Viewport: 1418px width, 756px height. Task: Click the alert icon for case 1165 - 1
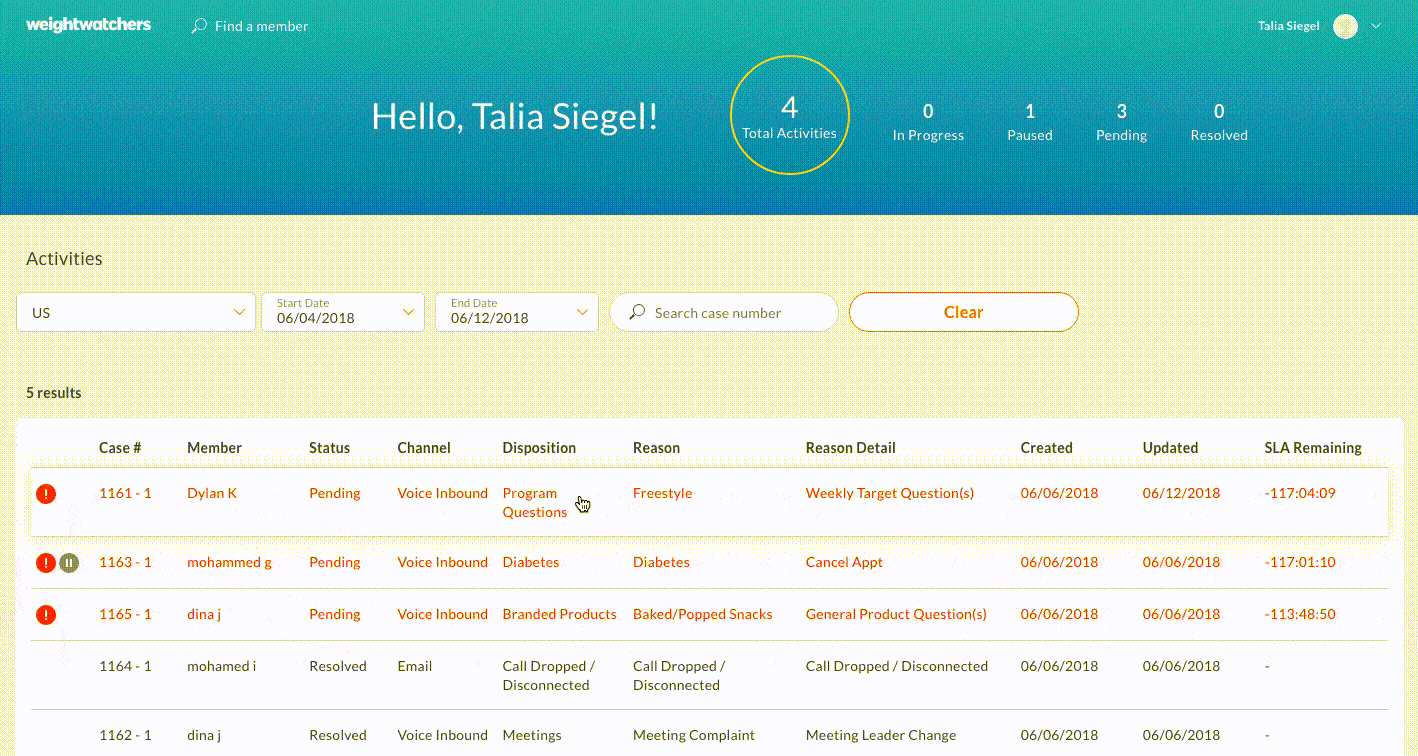coord(46,614)
